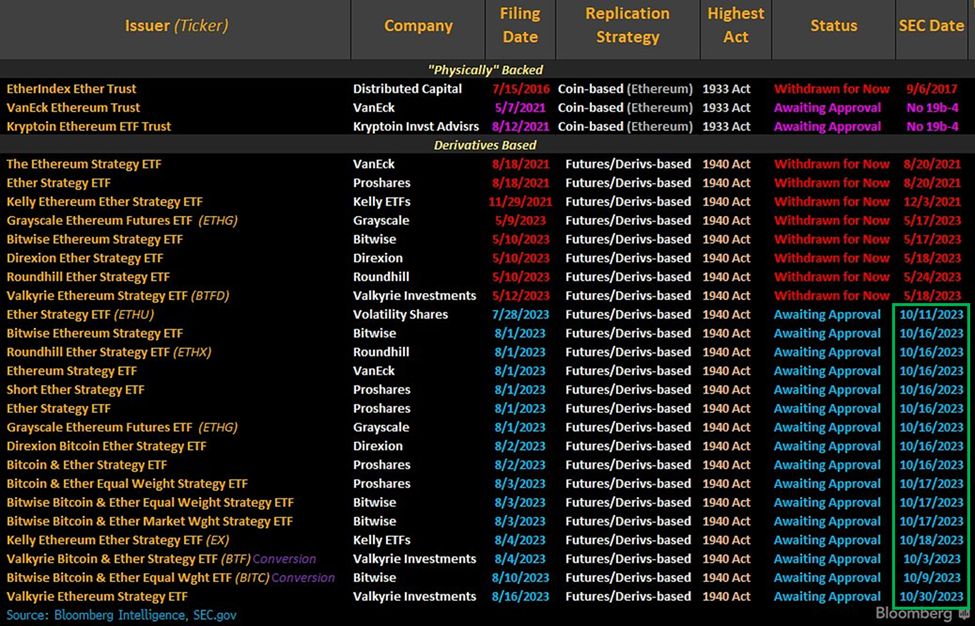Select filing date 7/15/2016
The image size is (975, 626).
click(x=520, y=89)
